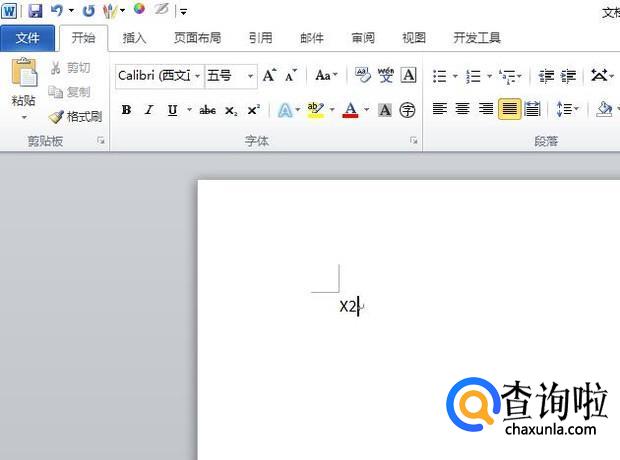Click the Increase Indent icon
The height and width of the screenshot is (460, 620).
pos(569,76)
